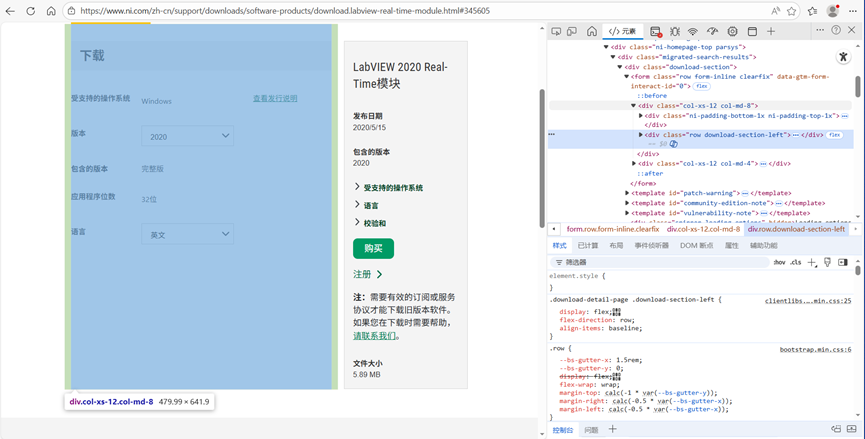Click the DOM tree vertical scrollbar thumb
The width and height of the screenshot is (865, 439).
(x=858, y=87)
